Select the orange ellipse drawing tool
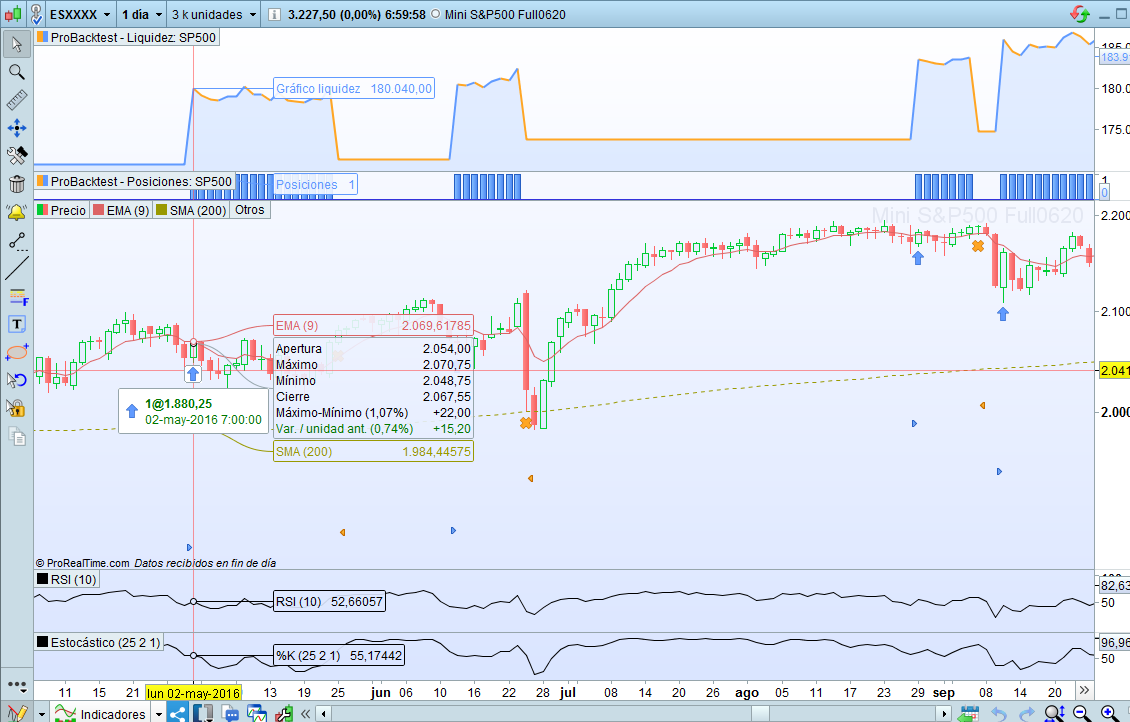1130x722 pixels. pyautogui.click(x=17, y=352)
